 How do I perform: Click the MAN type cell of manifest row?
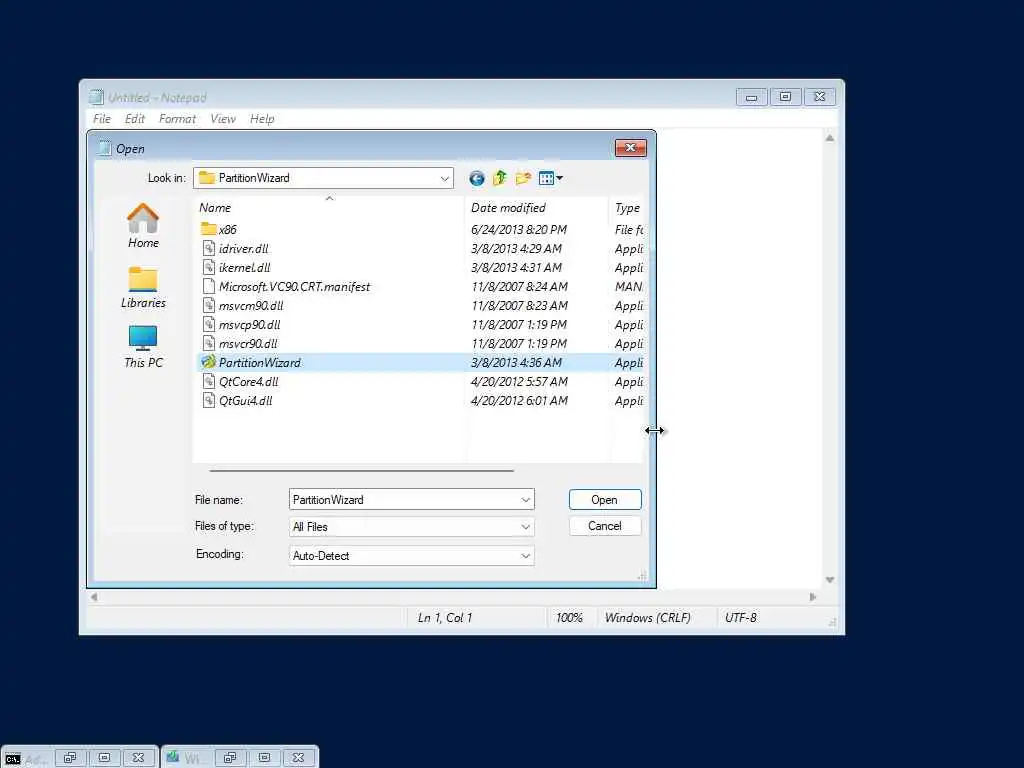click(629, 287)
